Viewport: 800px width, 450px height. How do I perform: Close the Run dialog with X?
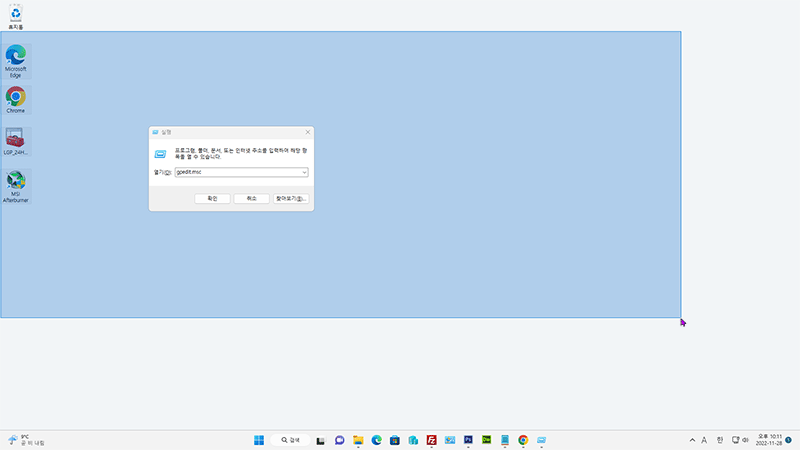point(308,132)
